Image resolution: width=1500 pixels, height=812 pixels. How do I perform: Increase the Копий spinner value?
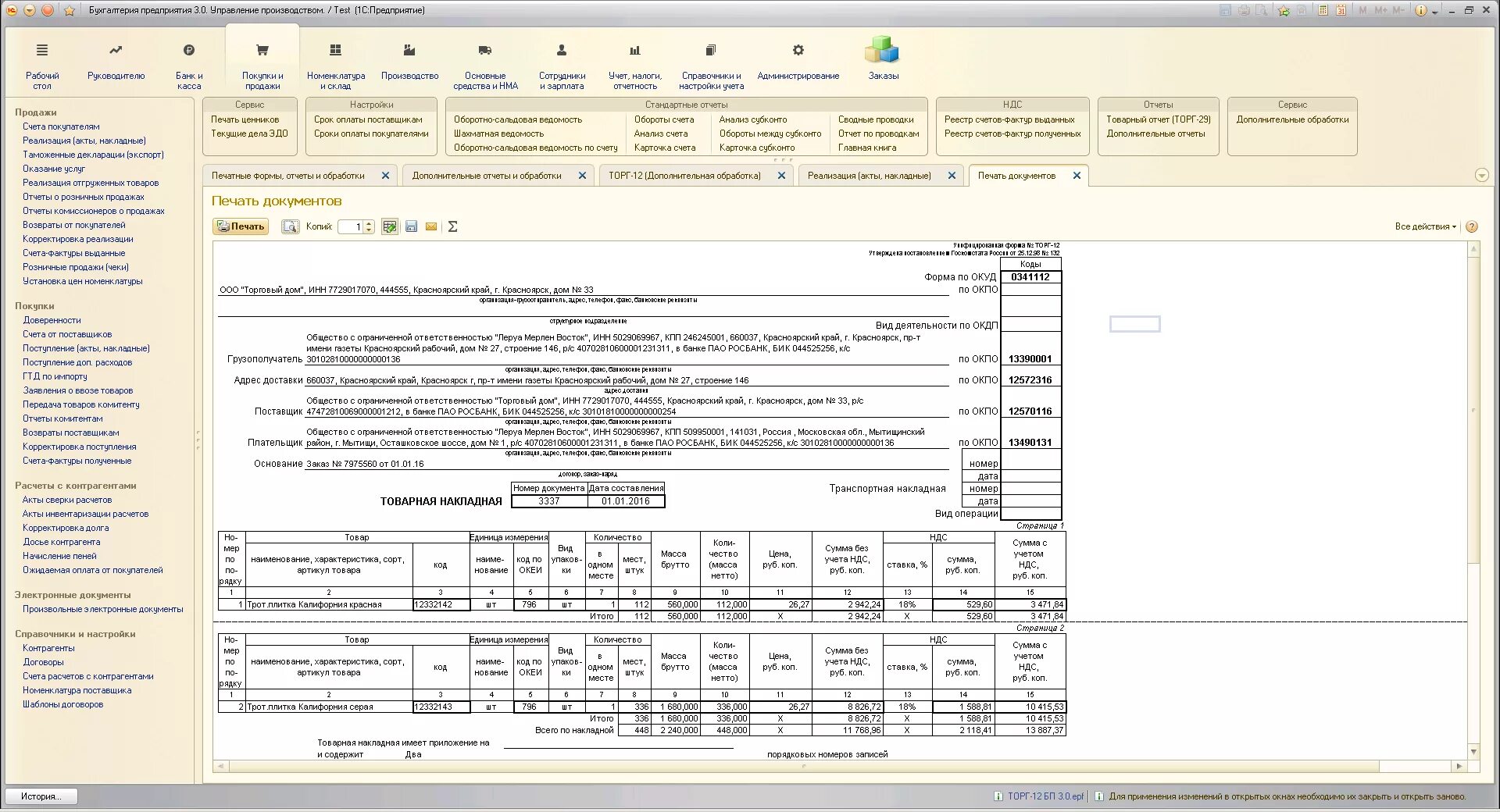click(x=370, y=223)
